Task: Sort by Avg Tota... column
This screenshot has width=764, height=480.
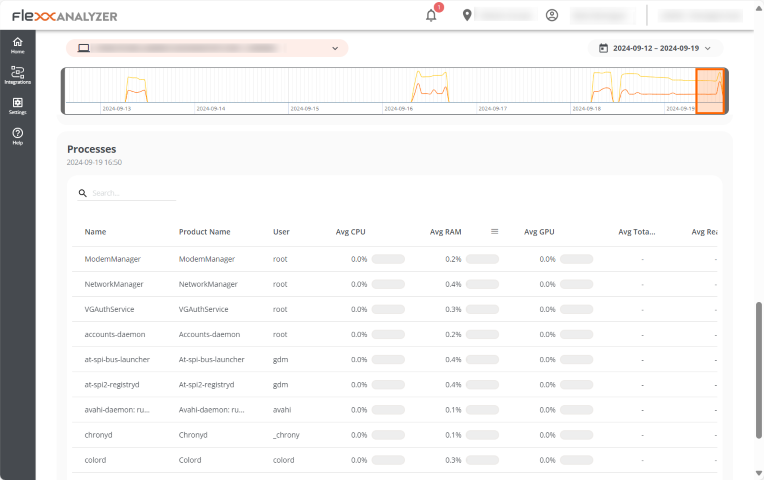Action: tap(636, 232)
